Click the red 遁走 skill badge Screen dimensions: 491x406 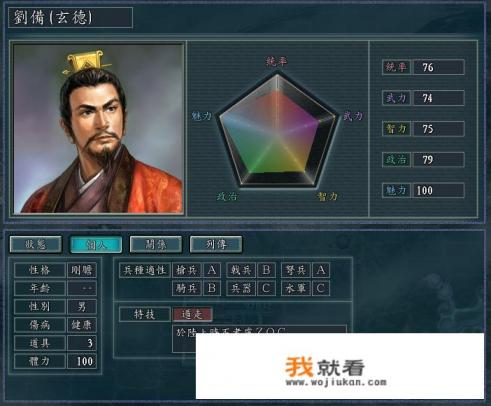192,314
